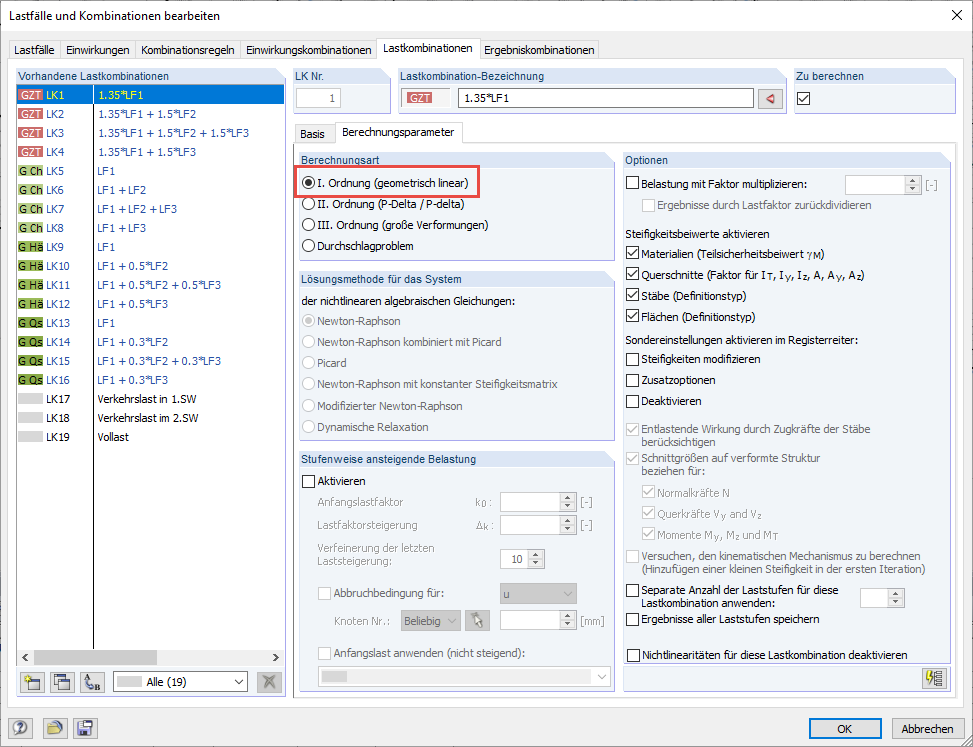Select III. Ordnung (große Verformungen)
Viewport: 973px width, 747px height.
395,225
